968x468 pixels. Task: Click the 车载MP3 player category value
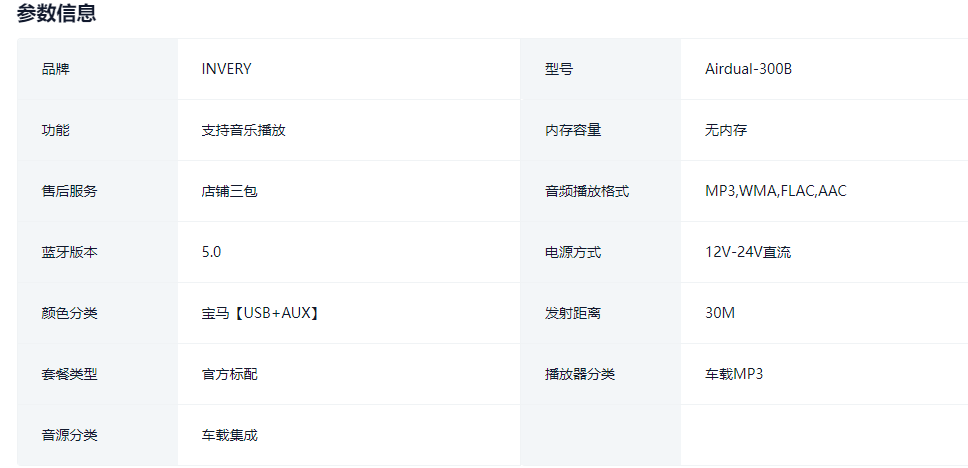click(734, 374)
